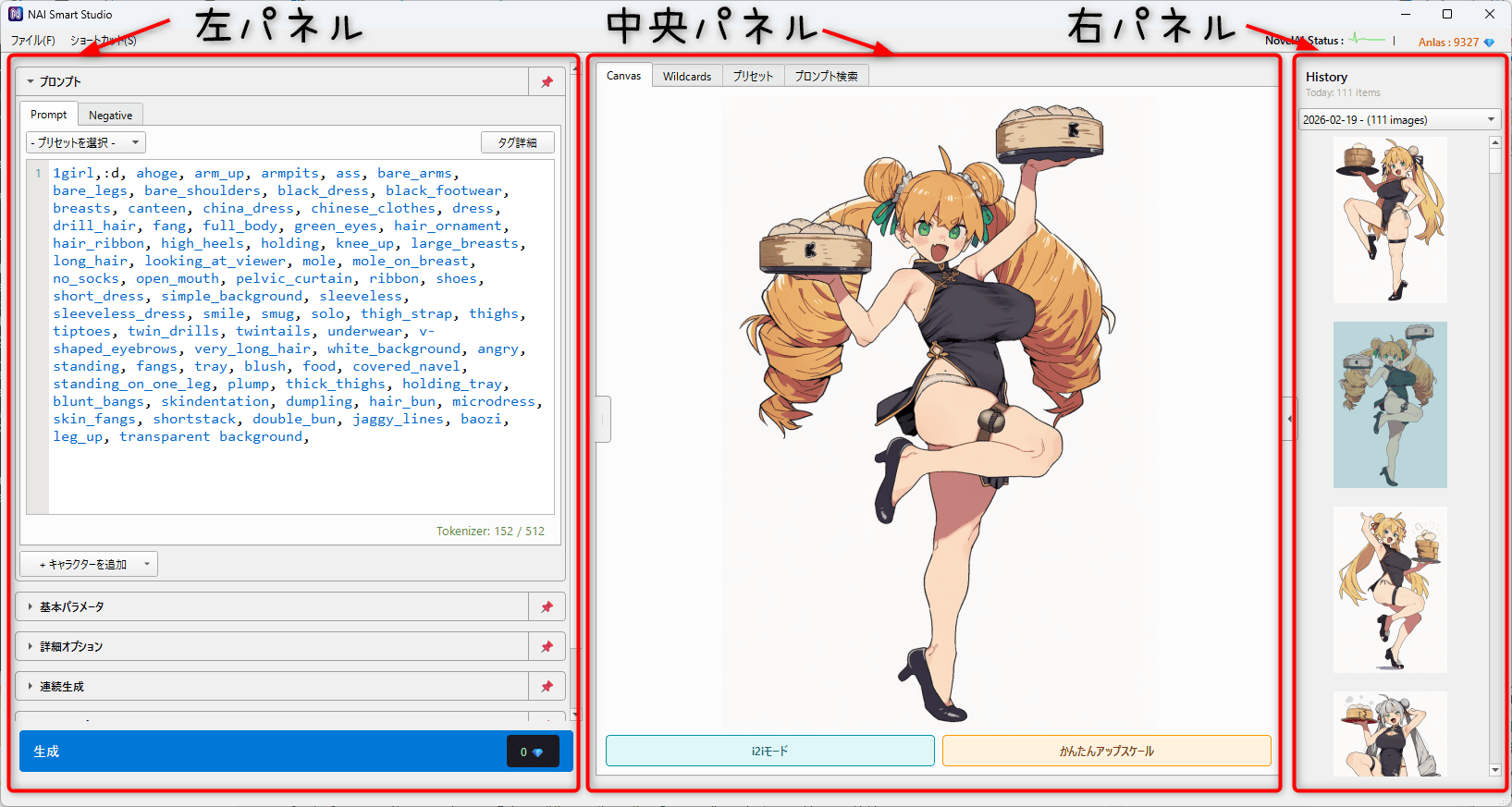Pin the 連続生成 section
The height and width of the screenshot is (807, 1512).
(x=547, y=686)
